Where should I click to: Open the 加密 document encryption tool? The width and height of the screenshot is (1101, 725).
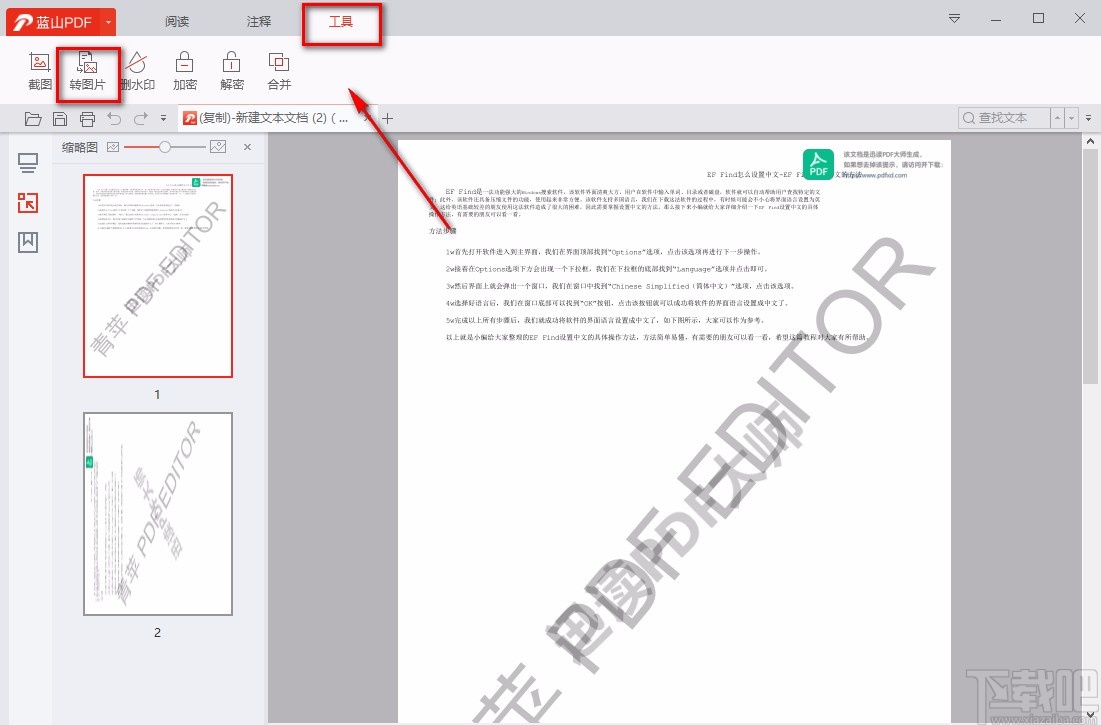click(x=185, y=70)
